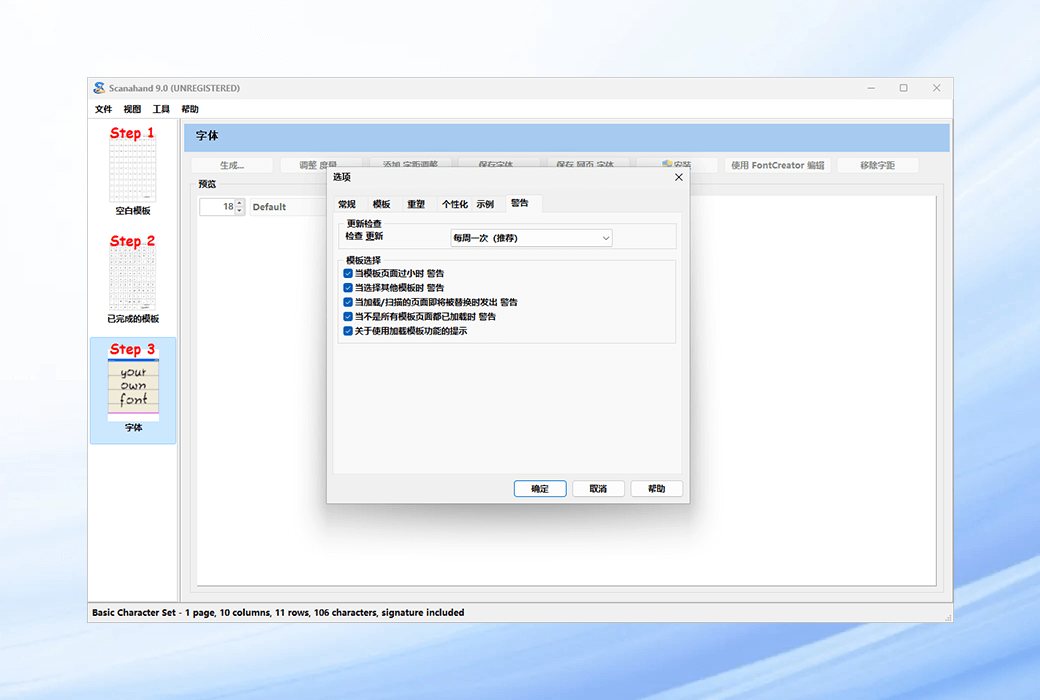Open the 帮助 menu in the menu bar
Screen dimensions: 1040x700
click(x=190, y=109)
